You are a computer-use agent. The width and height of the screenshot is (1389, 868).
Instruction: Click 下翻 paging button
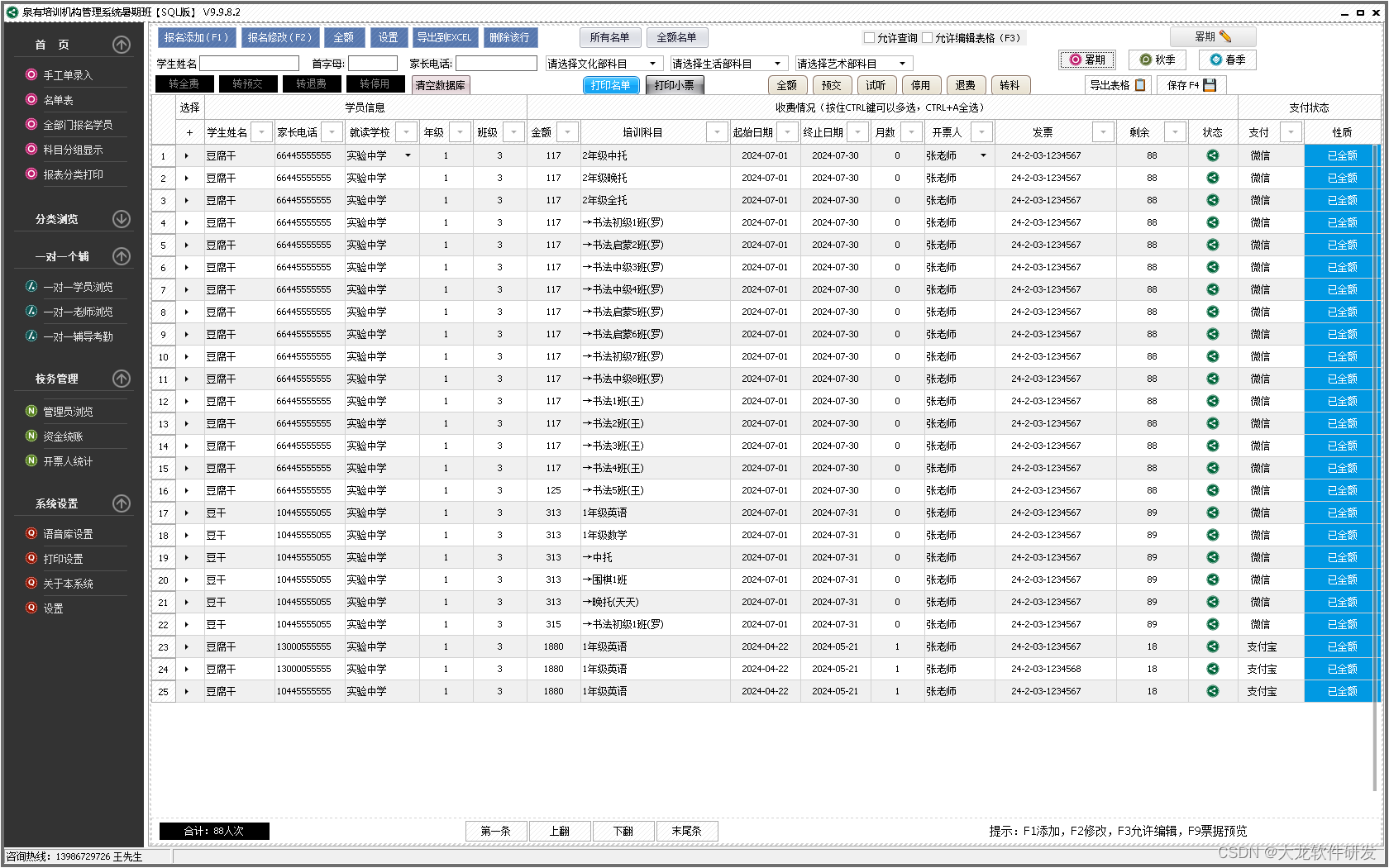tap(623, 831)
